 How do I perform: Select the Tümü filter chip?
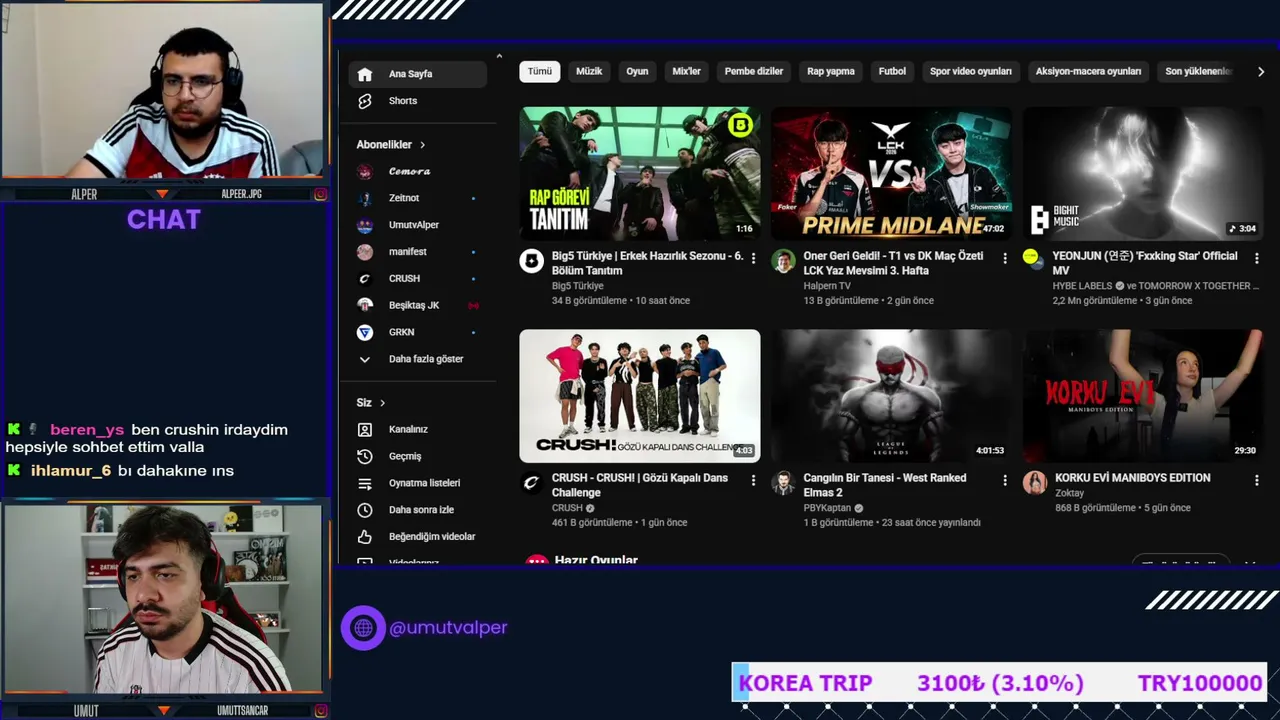(540, 72)
